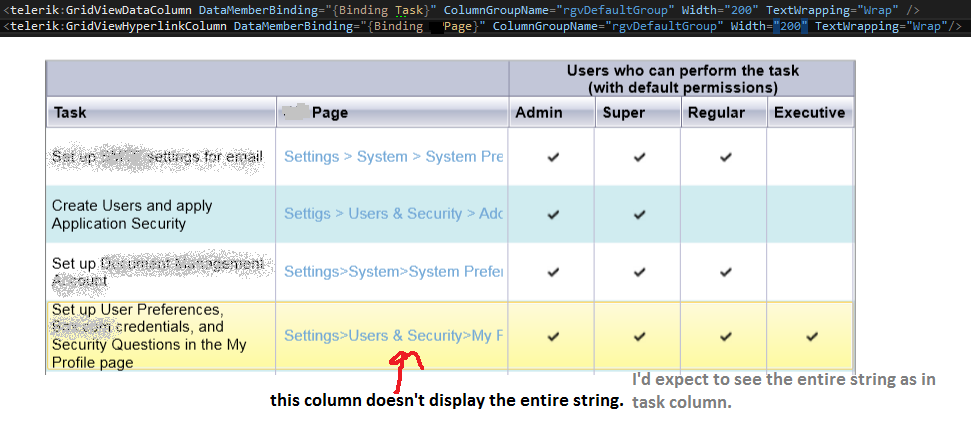Click the Super checkmark for Create Users row

click(x=638, y=214)
